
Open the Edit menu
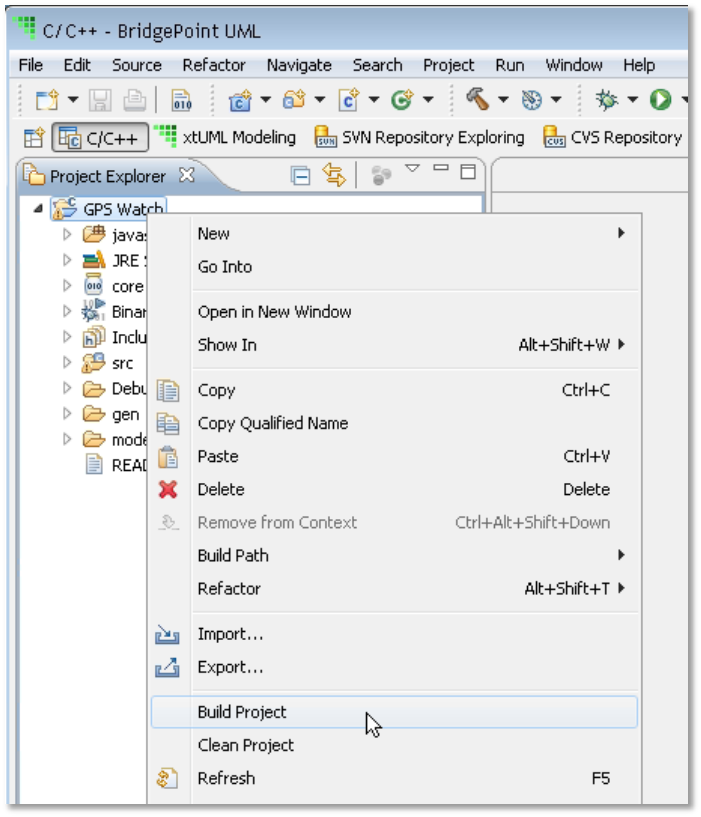pos(77,65)
